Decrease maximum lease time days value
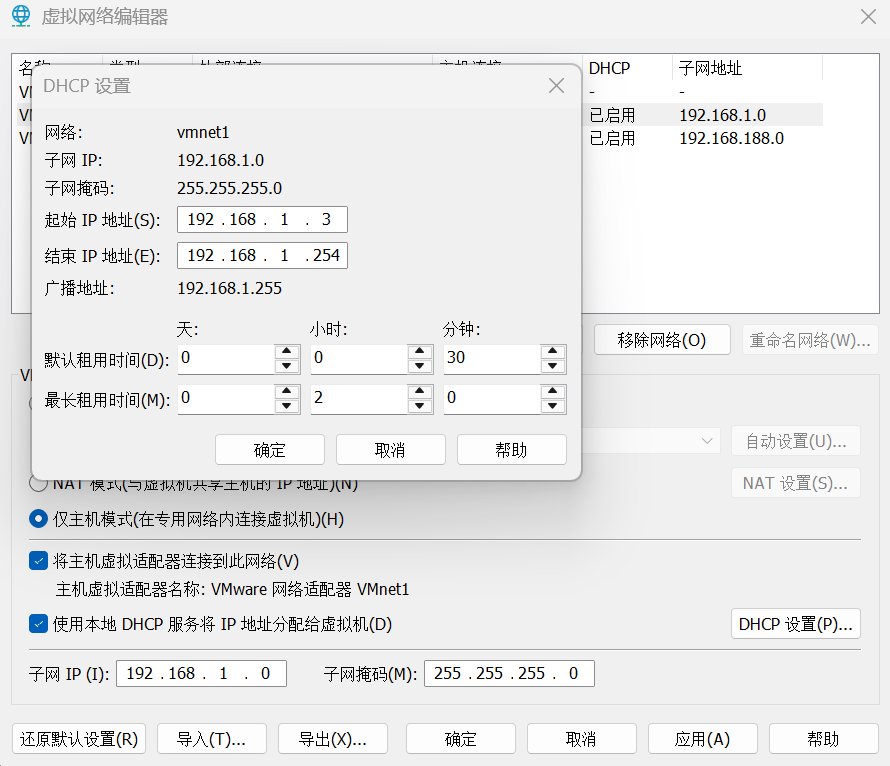 (x=287, y=407)
